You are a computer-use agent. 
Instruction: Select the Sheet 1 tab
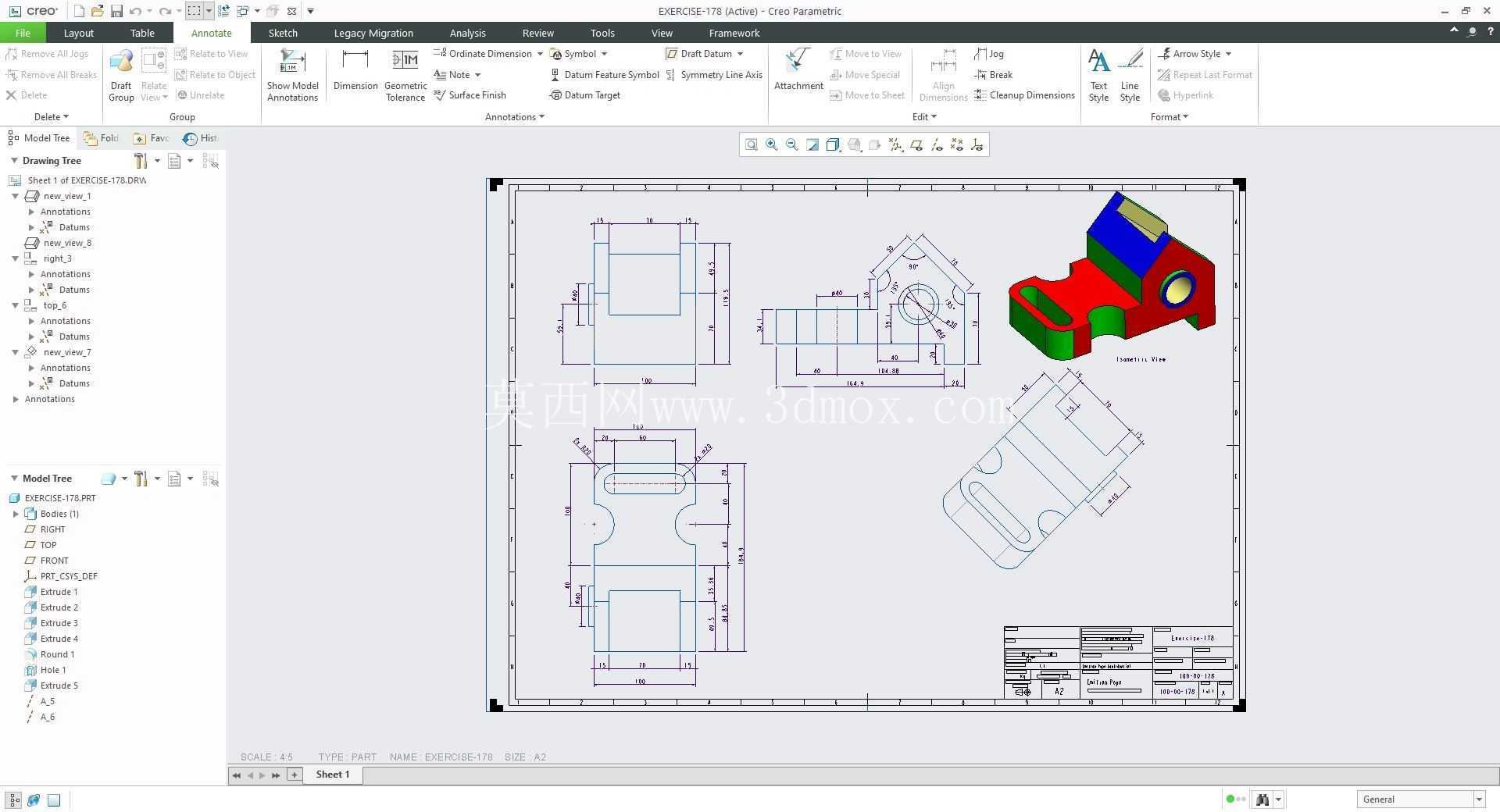pos(333,775)
